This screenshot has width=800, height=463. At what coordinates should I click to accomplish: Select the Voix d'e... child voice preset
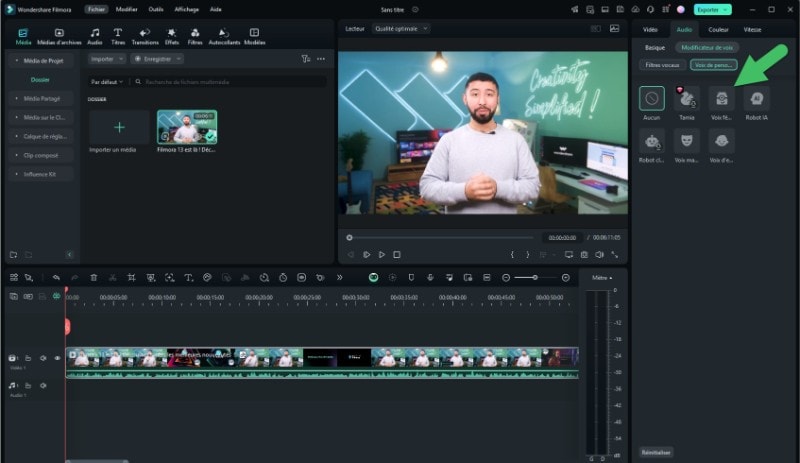(x=721, y=141)
